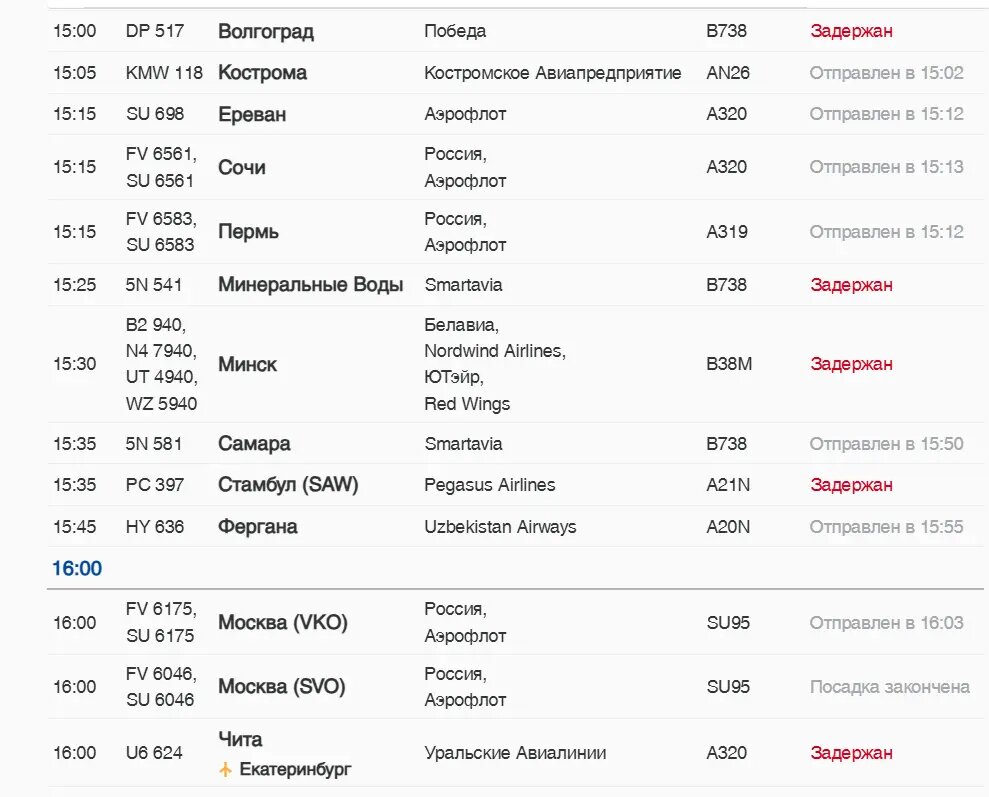Open the Москва (VKO) flight
The height and width of the screenshot is (797, 989).
282,623
